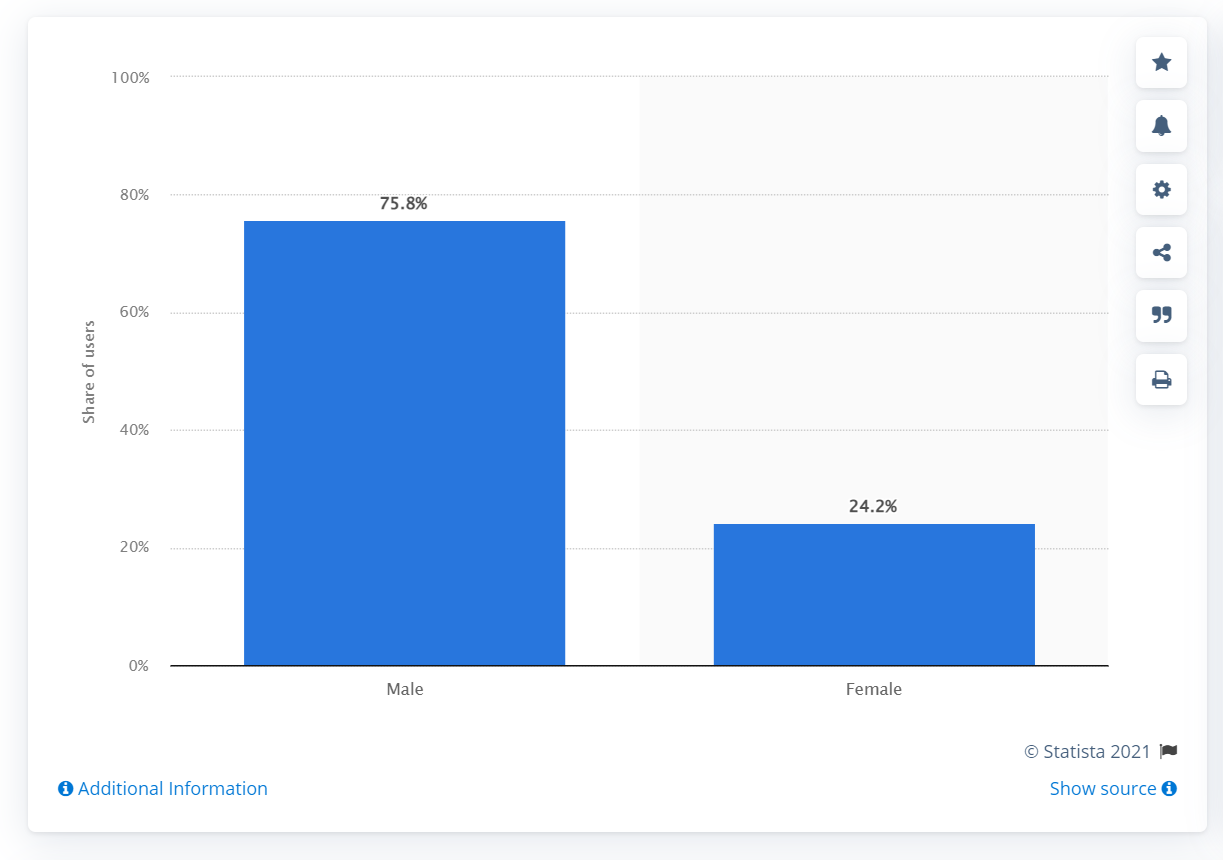Screen dimensions: 1223x860
Task: Click the printer icon
Action: 1161,380
